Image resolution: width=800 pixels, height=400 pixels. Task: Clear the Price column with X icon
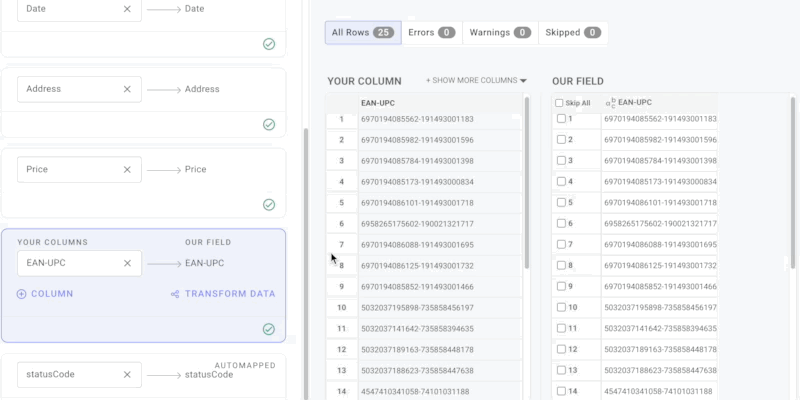tap(127, 170)
